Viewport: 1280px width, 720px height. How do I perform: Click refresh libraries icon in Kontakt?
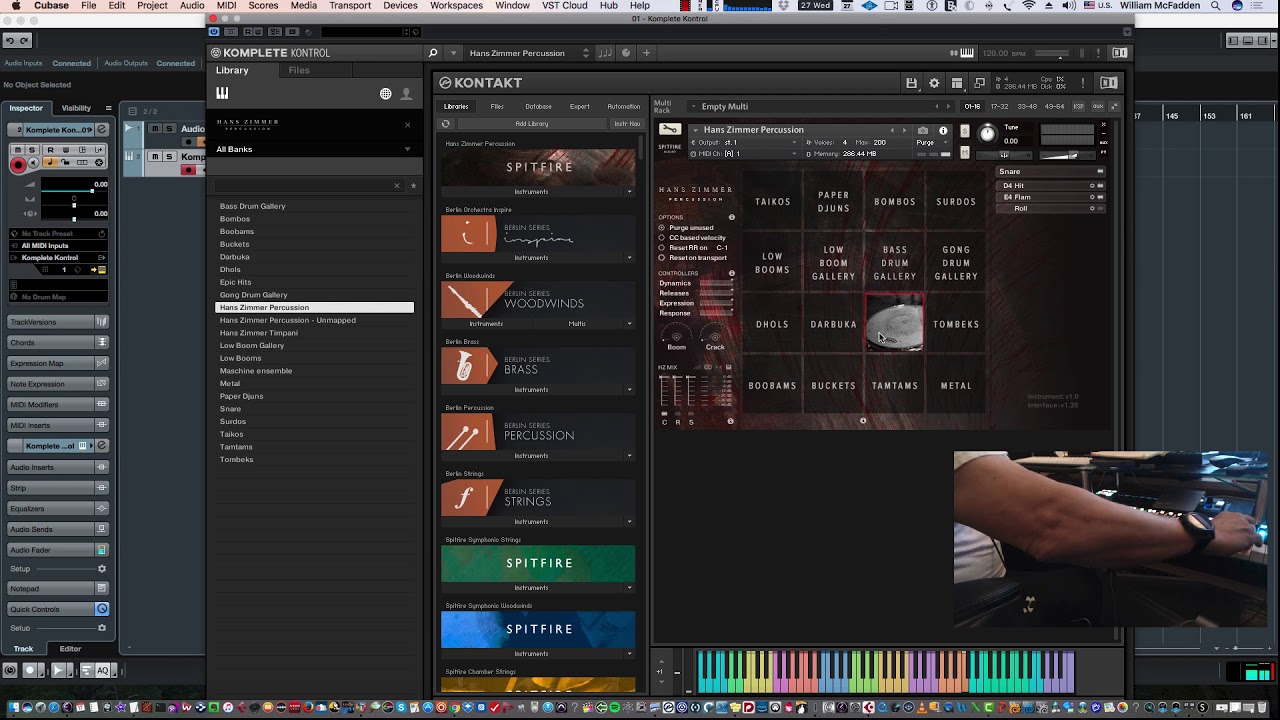point(446,124)
